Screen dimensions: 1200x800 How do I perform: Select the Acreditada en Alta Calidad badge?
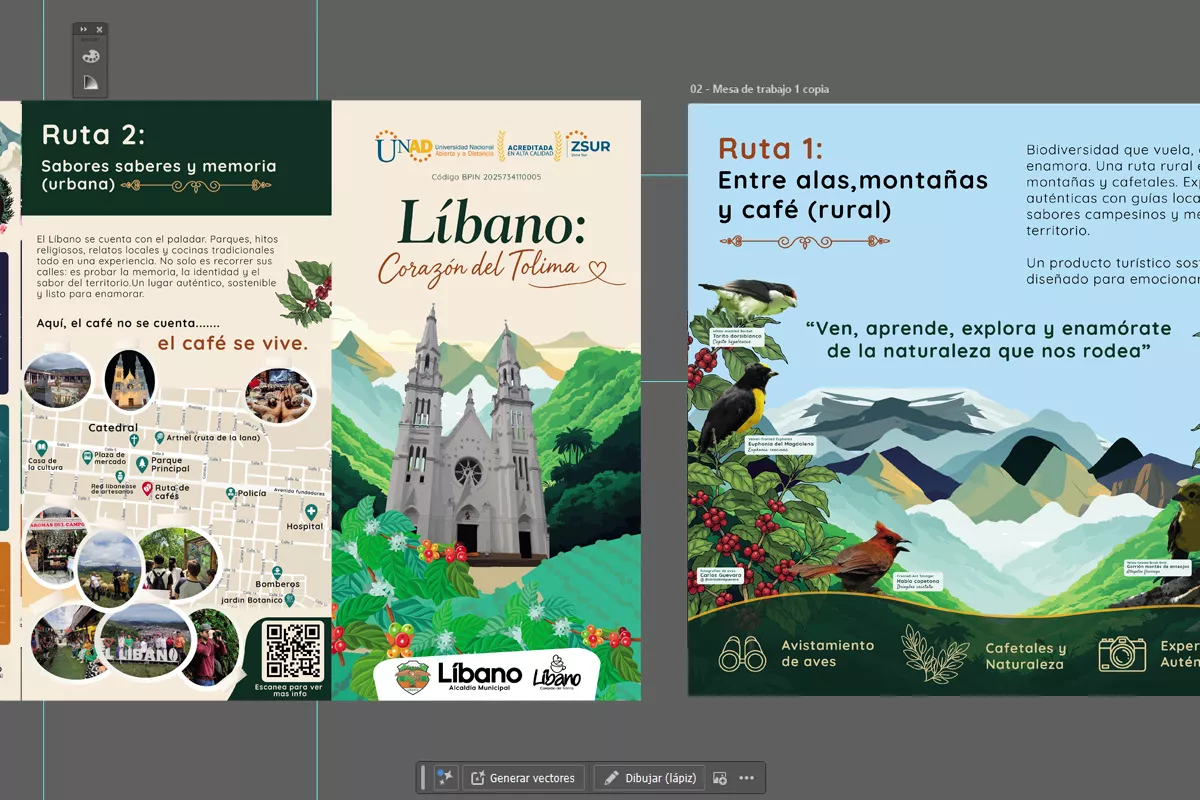(529, 146)
